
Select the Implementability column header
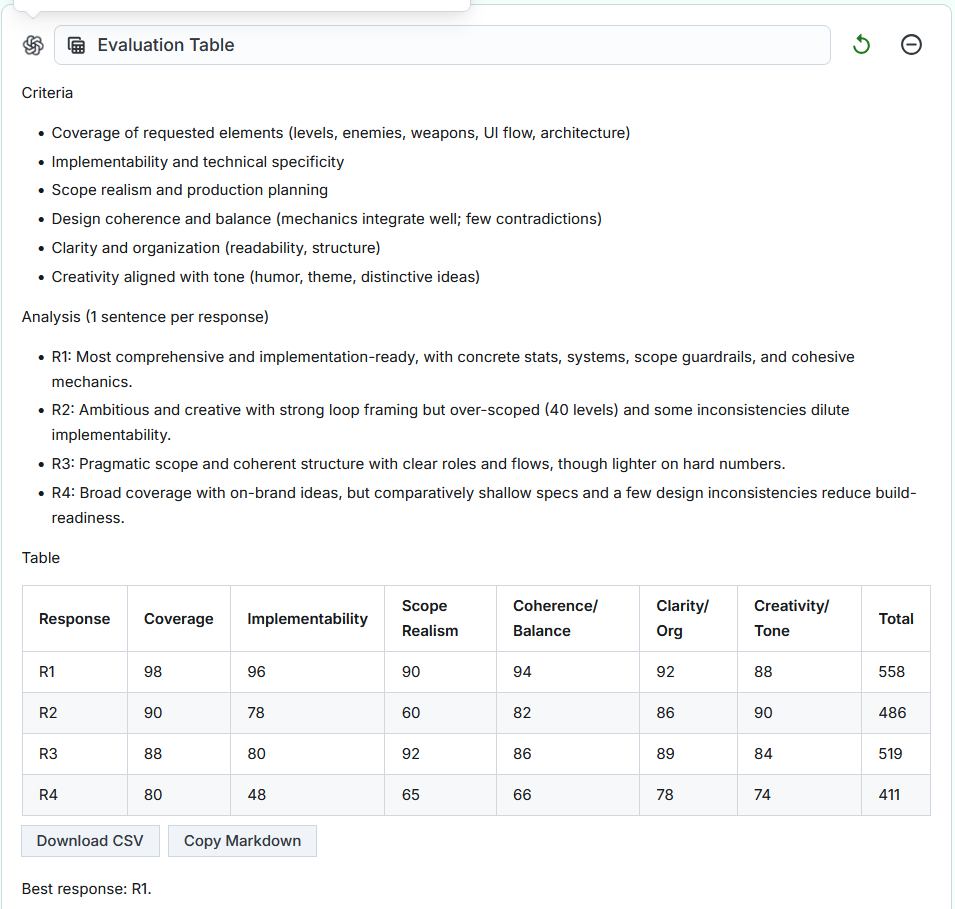pyautogui.click(x=307, y=619)
